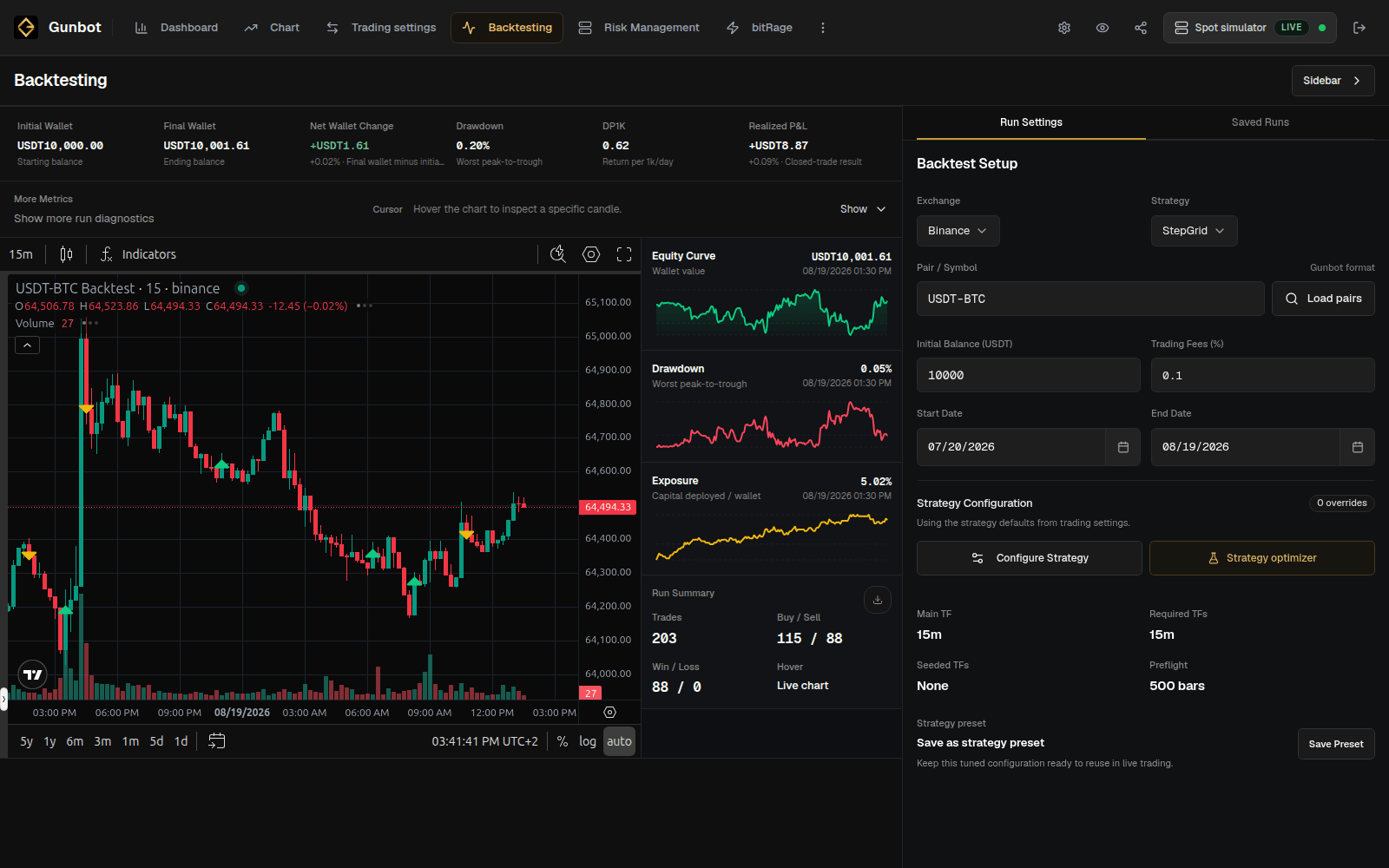Click the Drawdown mini chart
The image size is (1389, 868).
772,425
